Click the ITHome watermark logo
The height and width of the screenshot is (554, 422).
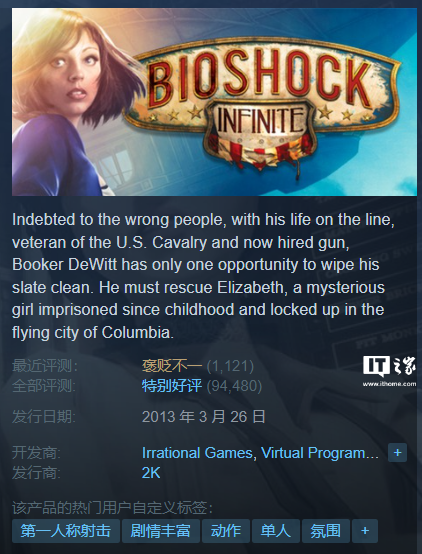pos(389,366)
